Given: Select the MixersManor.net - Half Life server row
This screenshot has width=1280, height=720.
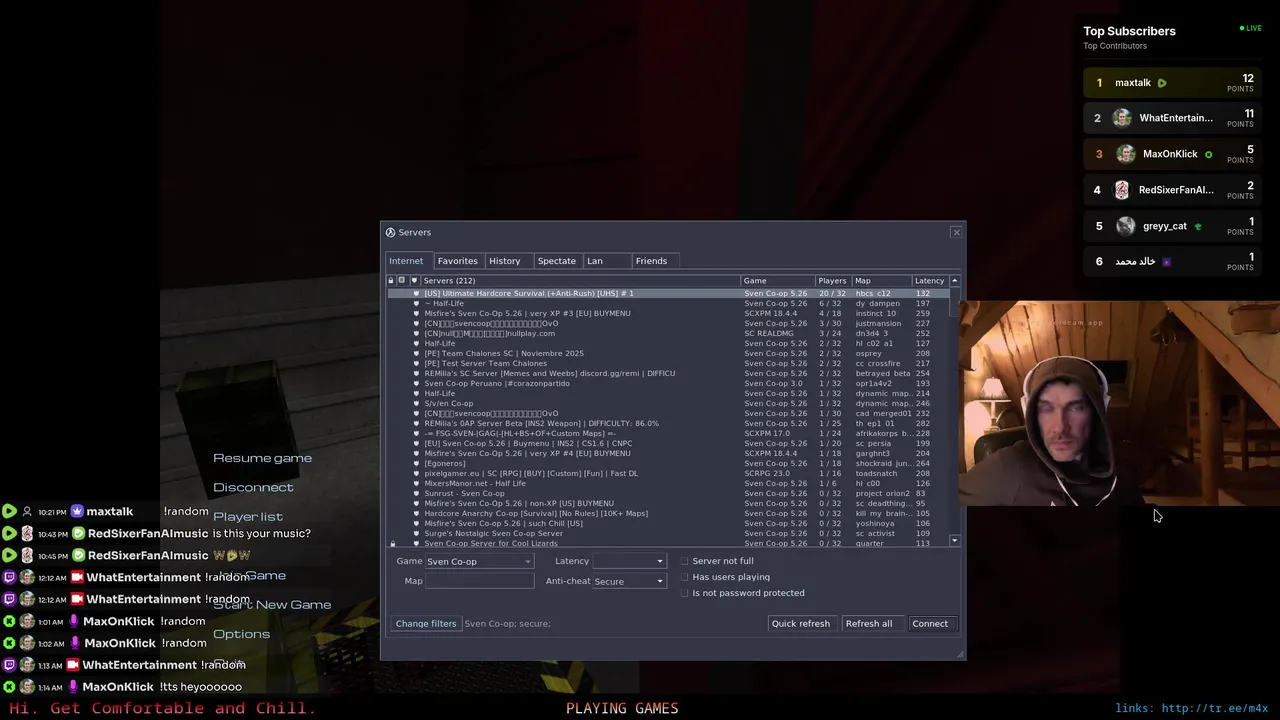Looking at the screenshot, I should [668, 484].
